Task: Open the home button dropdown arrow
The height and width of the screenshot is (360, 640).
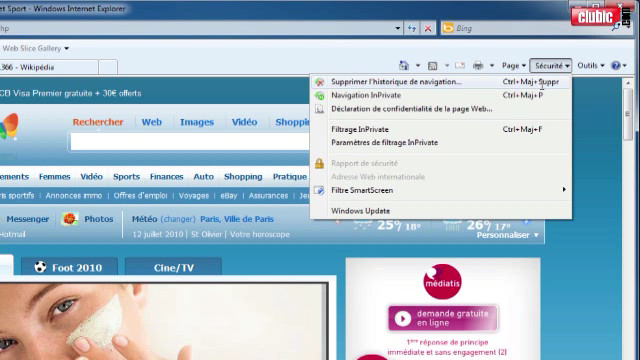Action: (x=418, y=66)
